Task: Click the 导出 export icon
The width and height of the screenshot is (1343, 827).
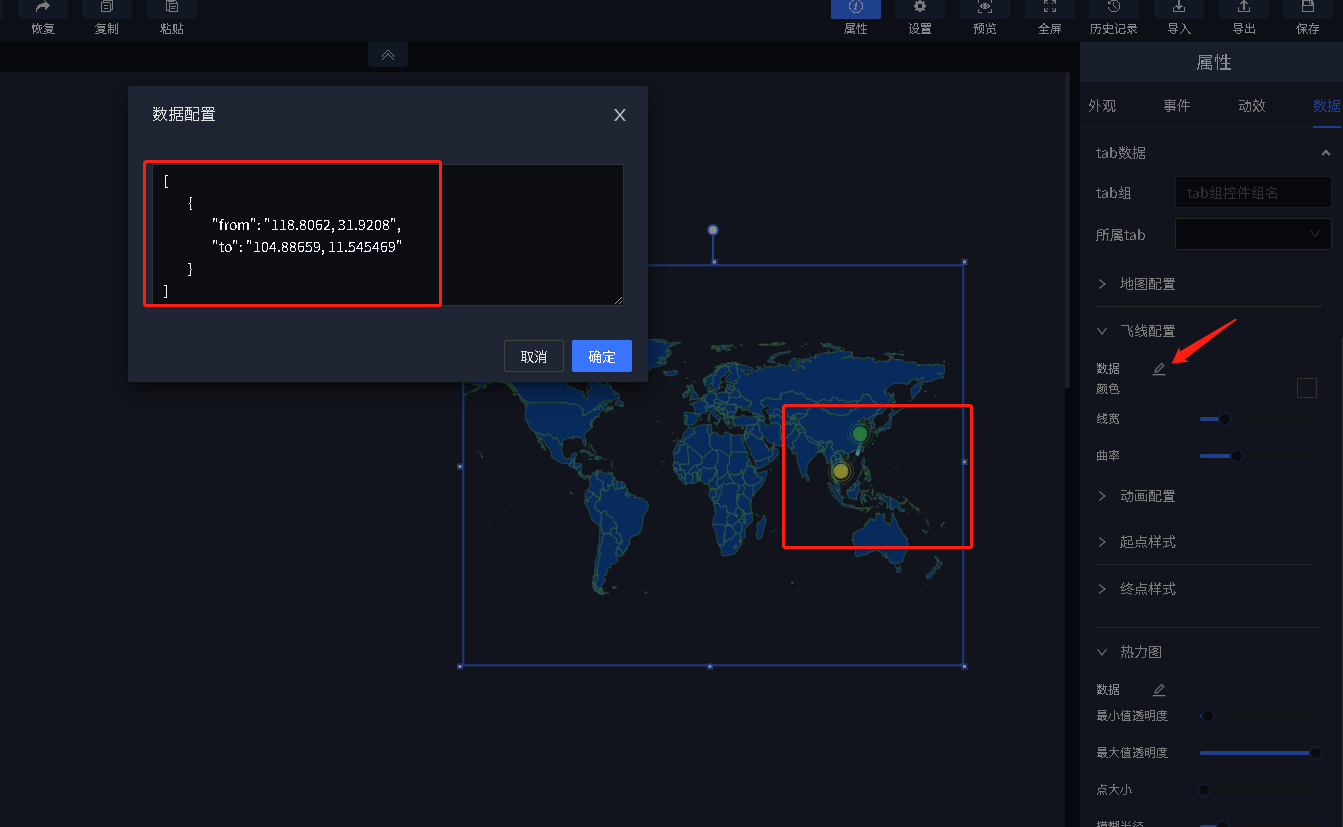Action: (1244, 8)
